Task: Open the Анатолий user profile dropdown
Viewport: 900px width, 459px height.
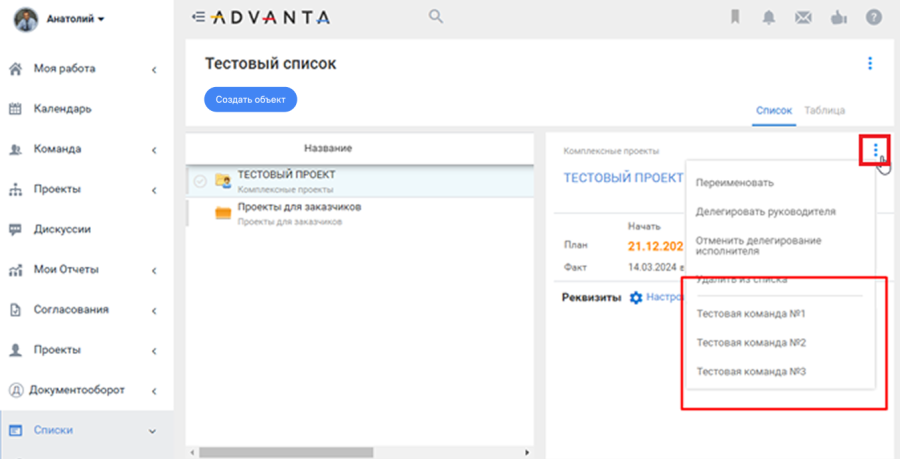Action: [x=75, y=19]
